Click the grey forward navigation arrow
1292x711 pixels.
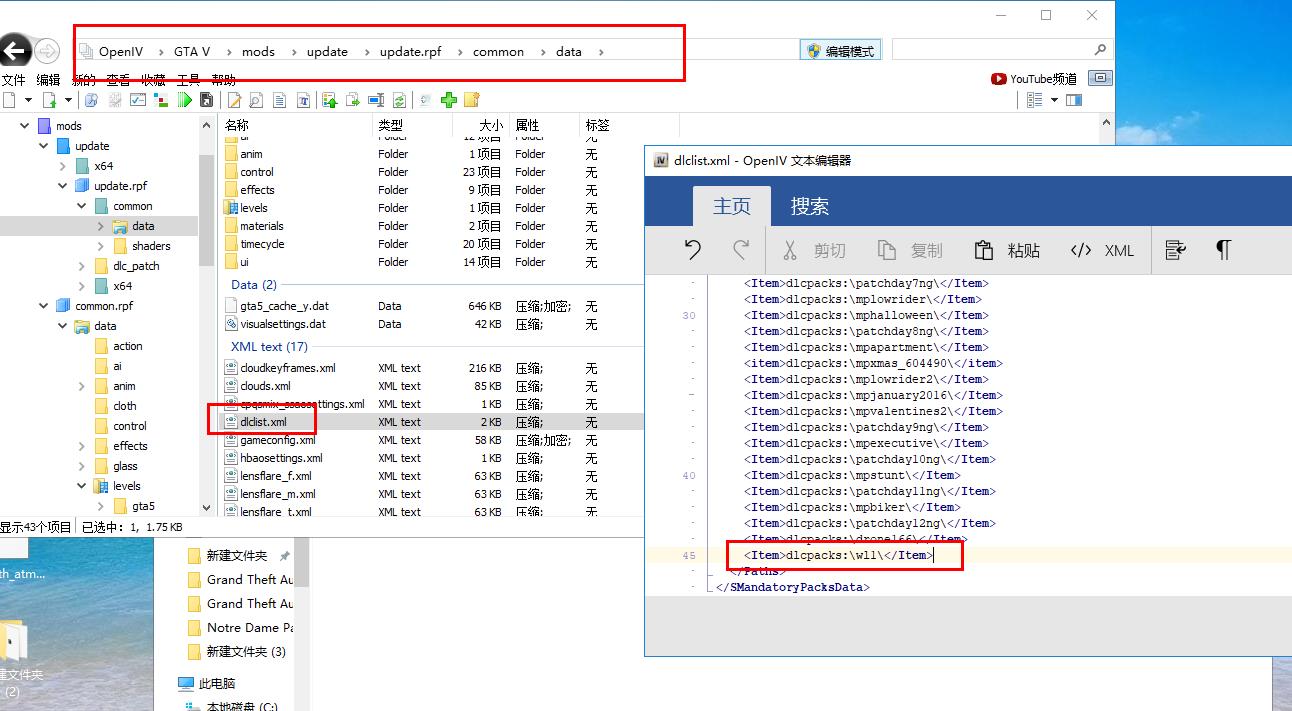pyautogui.click(x=46, y=51)
